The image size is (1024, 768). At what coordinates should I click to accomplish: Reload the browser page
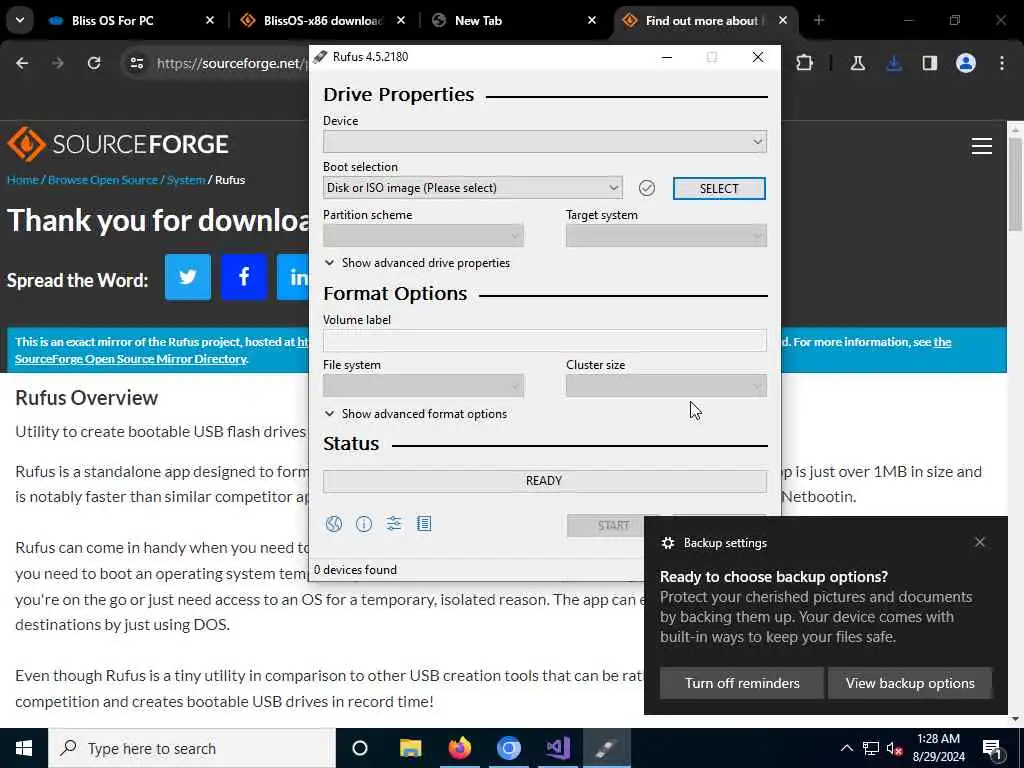tap(94, 63)
